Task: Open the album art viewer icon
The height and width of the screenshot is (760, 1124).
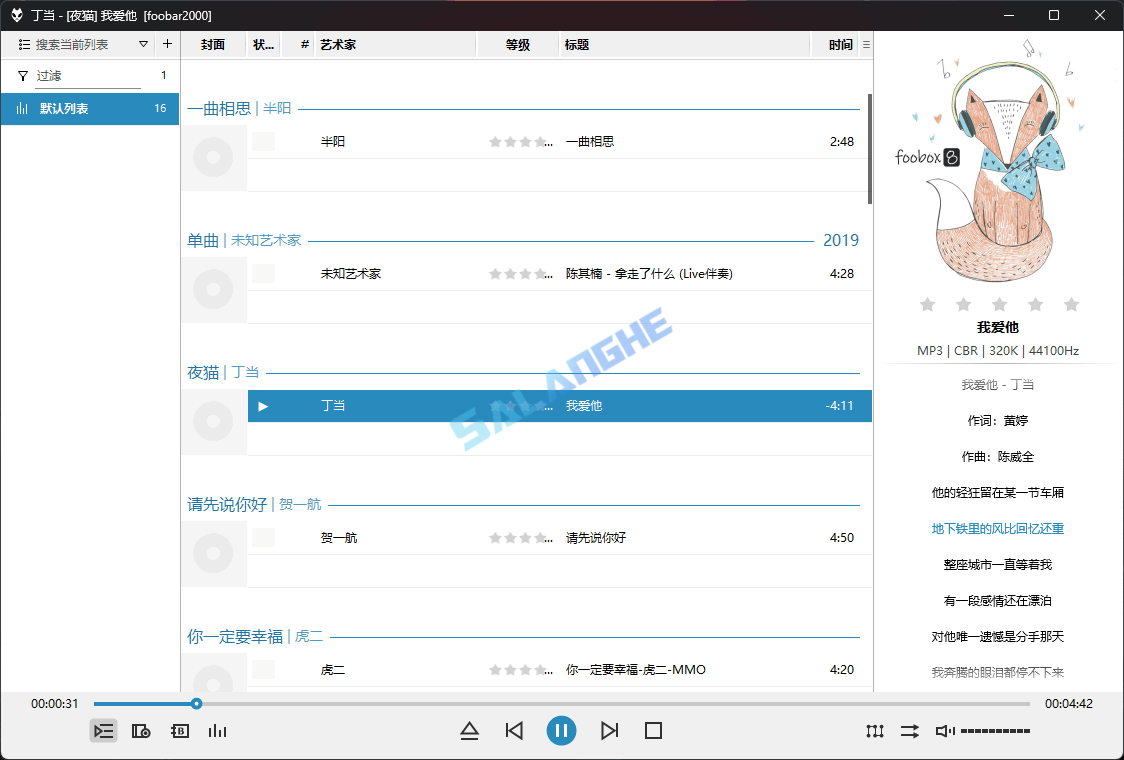Action: (x=141, y=731)
